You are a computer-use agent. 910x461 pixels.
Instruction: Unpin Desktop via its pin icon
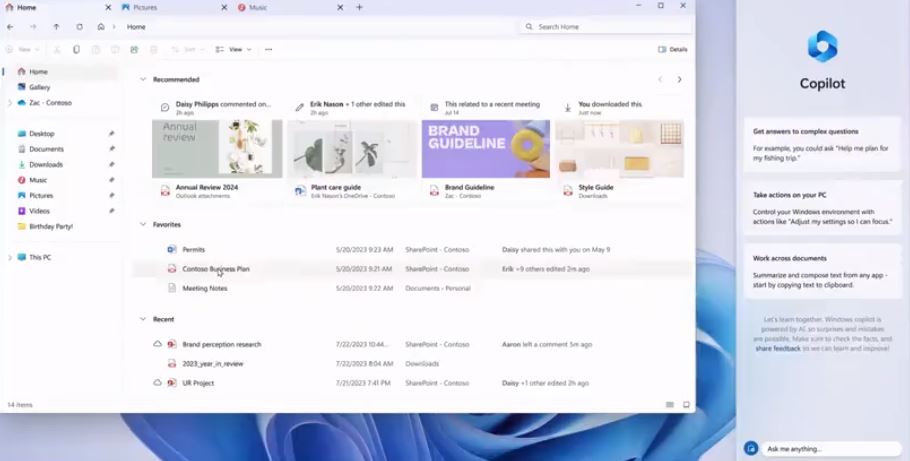[x=111, y=134]
